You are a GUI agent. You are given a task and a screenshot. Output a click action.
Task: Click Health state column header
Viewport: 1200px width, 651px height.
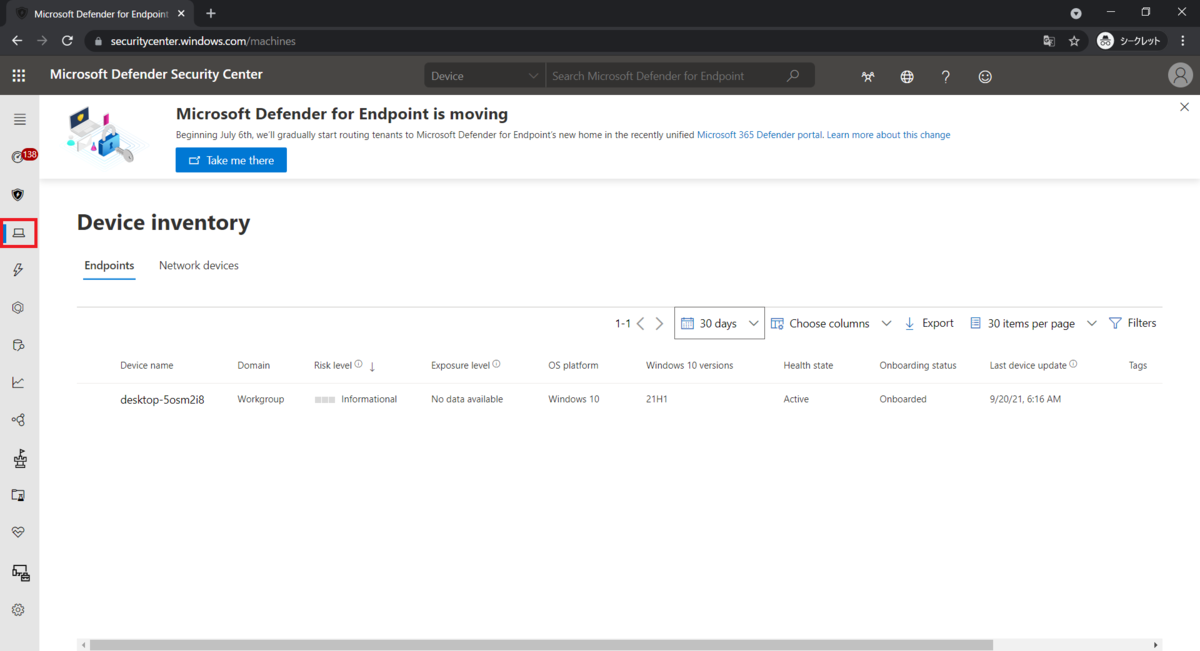point(808,366)
